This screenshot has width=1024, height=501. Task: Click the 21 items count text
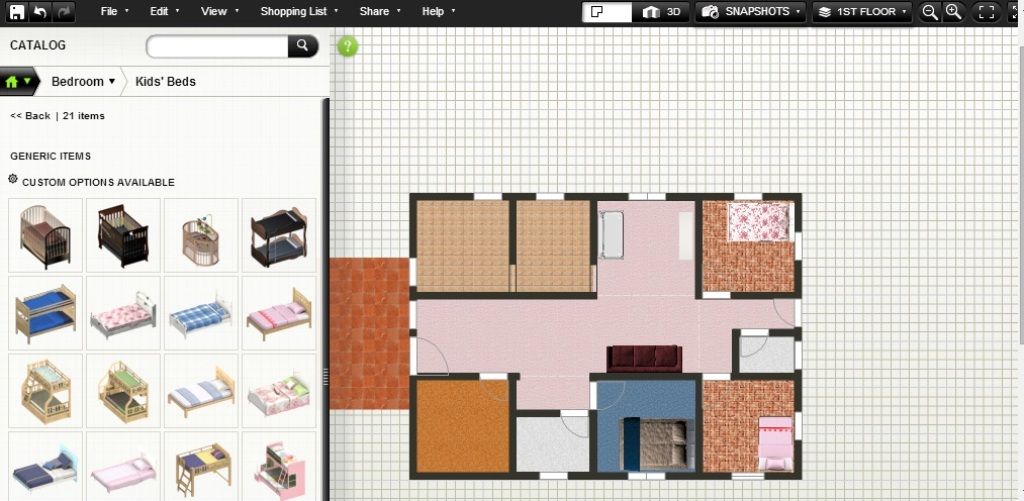[x=84, y=116]
